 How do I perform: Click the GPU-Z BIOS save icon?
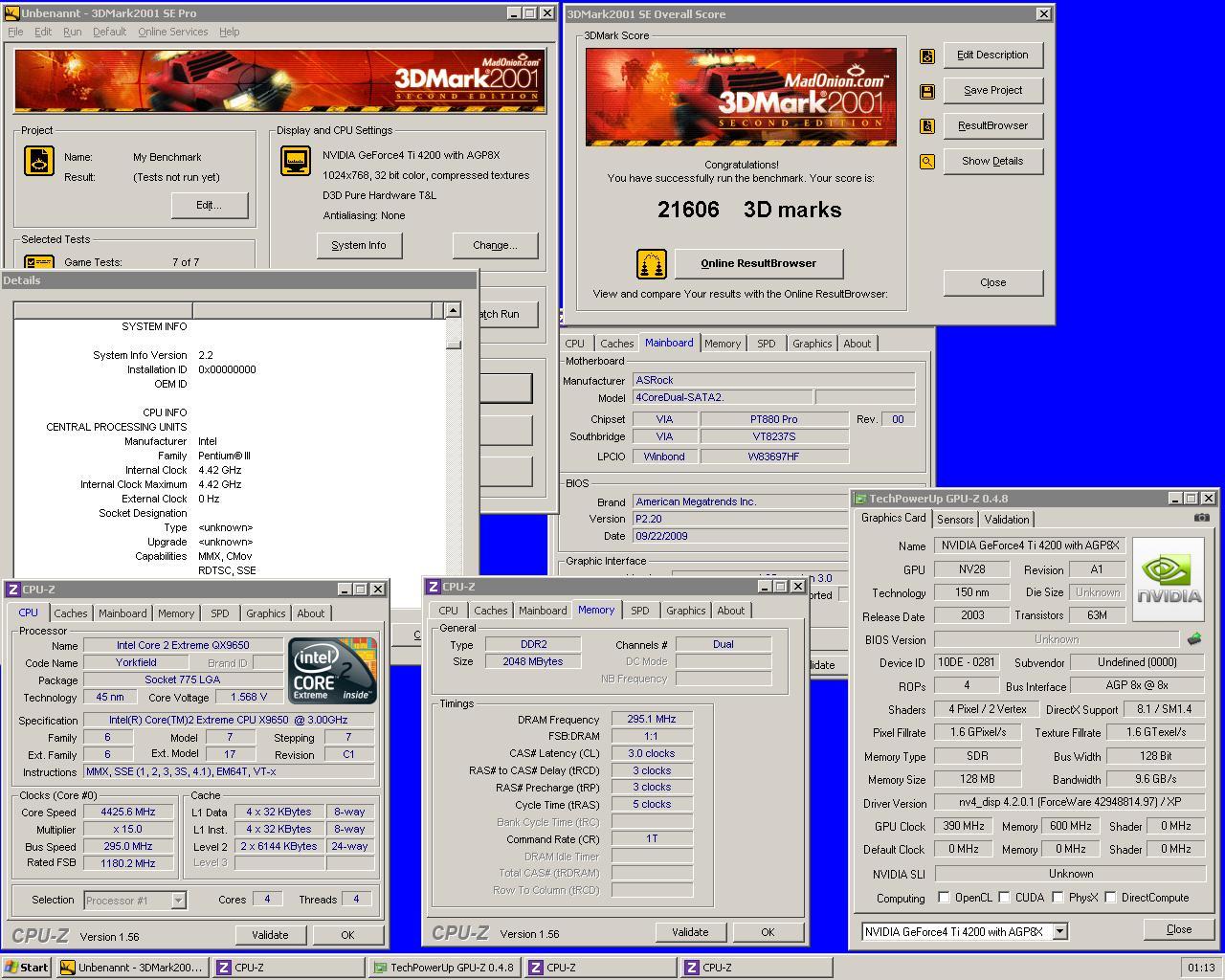pyautogui.click(x=1194, y=638)
